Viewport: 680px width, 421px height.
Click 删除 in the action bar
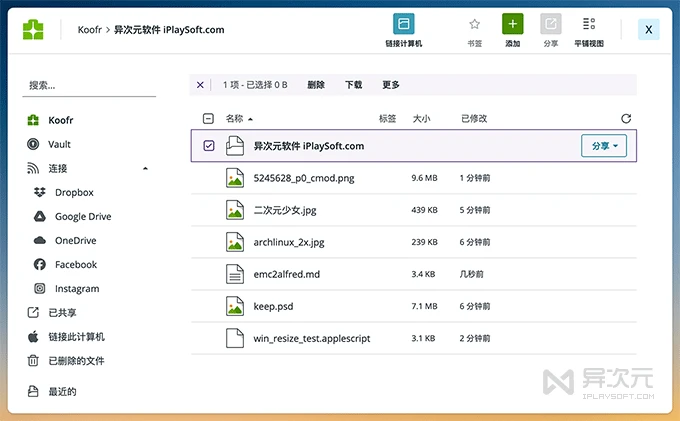tap(316, 85)
